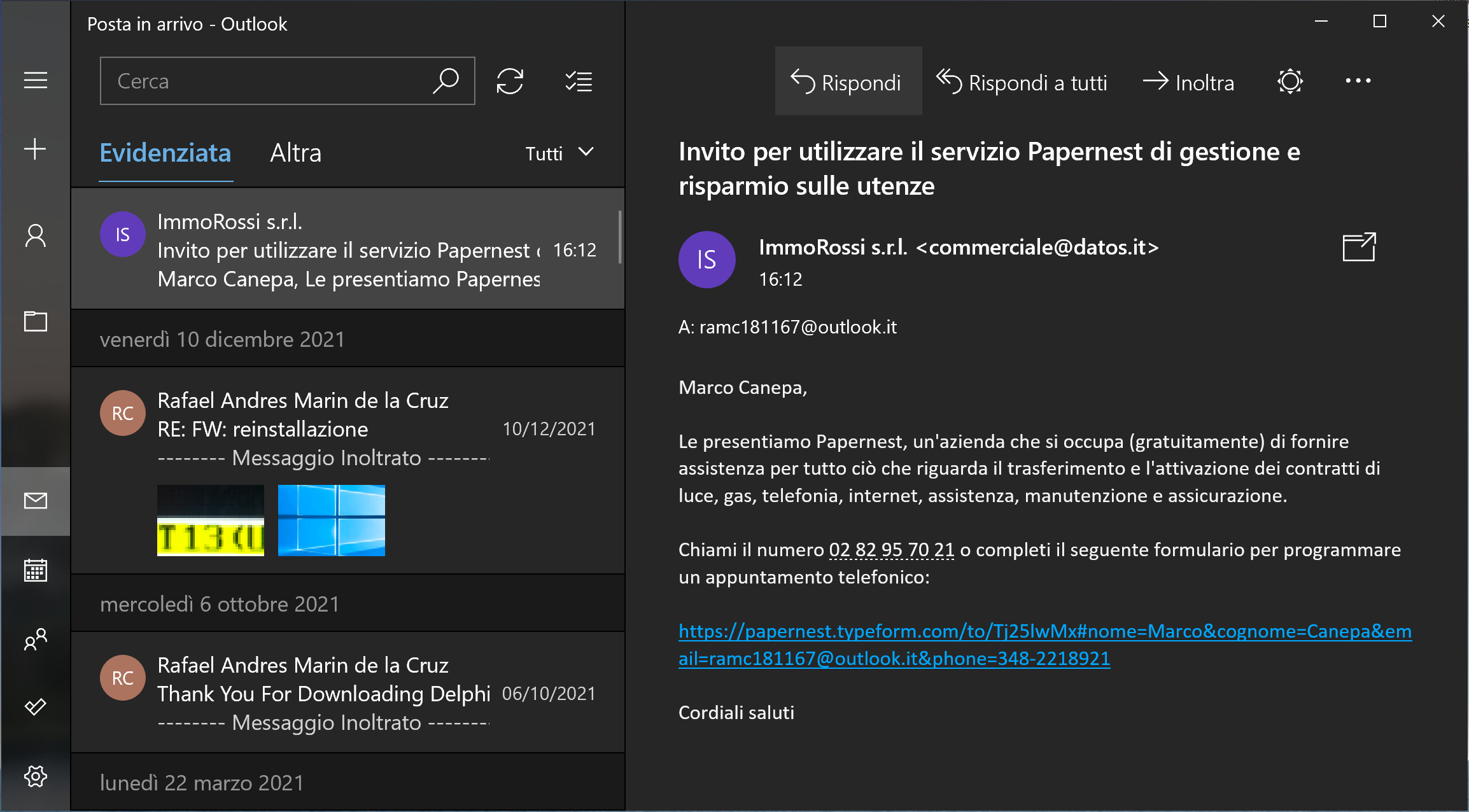This screenshot has width=1469, height=812.
Task: Click the message list scrollbar
Action: pyautogui.click(x=620, y=237)
